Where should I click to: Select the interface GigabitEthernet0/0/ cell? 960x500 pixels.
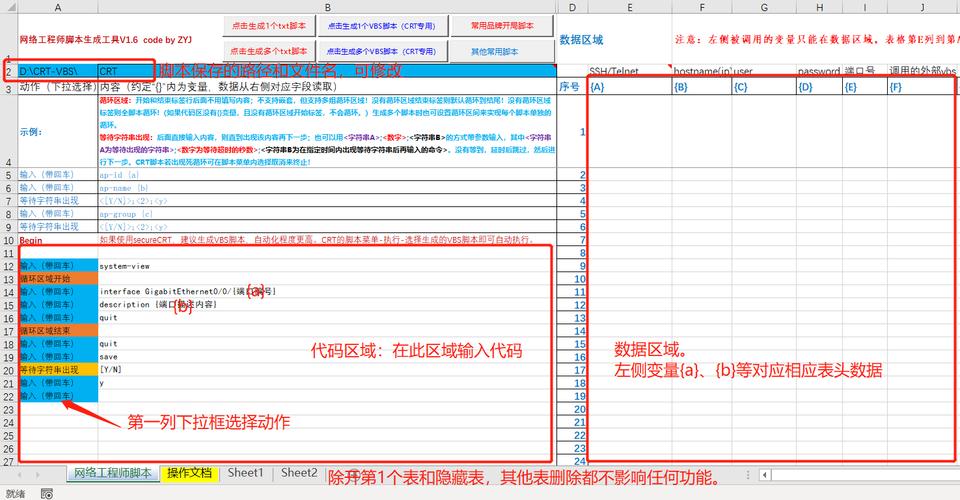click(327, 292)
